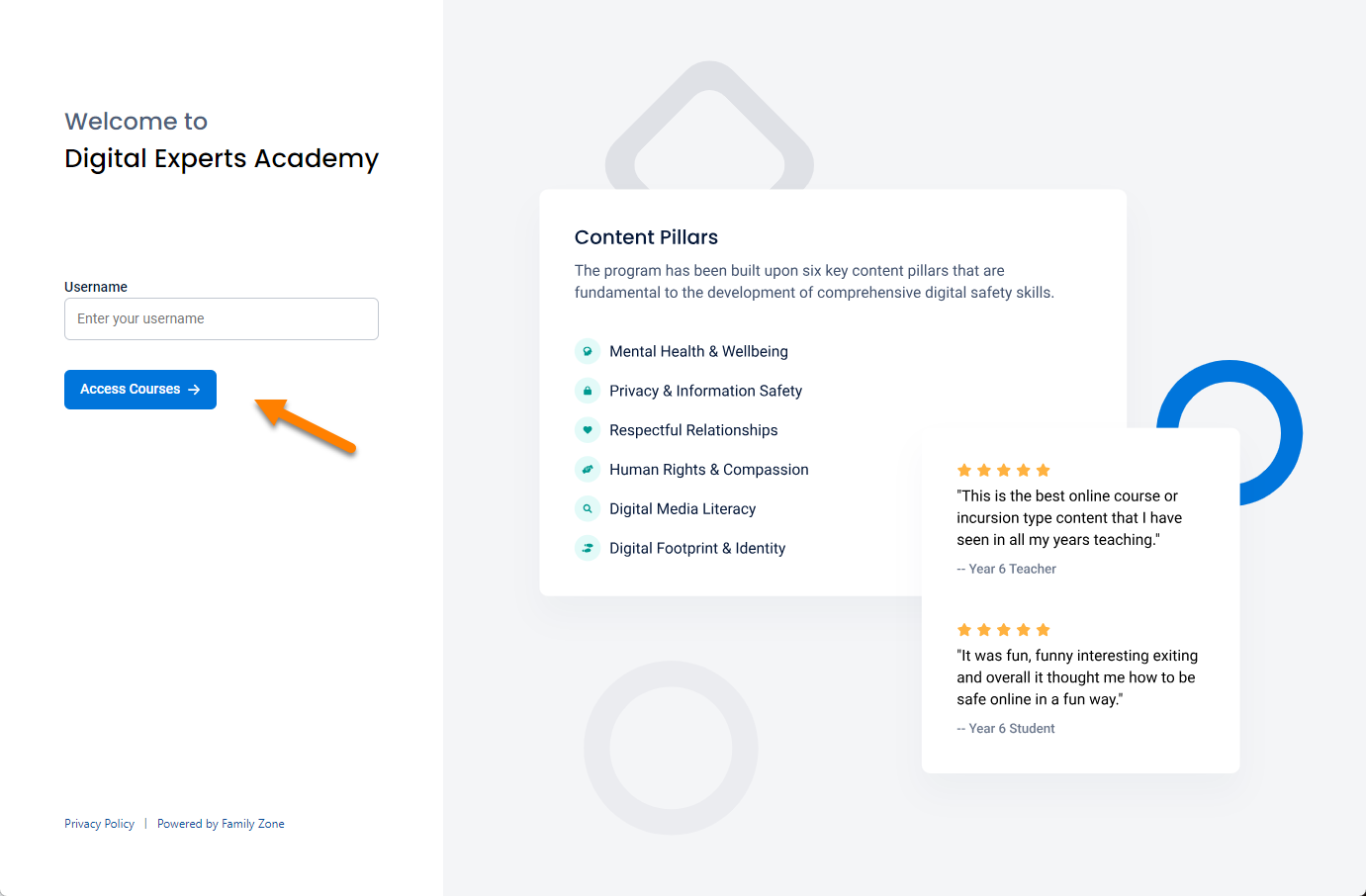This screenshot has height=896, width=1366.
Task: Click the Year 6 Teacher attribution text
Action: [x=1006, y=569]
